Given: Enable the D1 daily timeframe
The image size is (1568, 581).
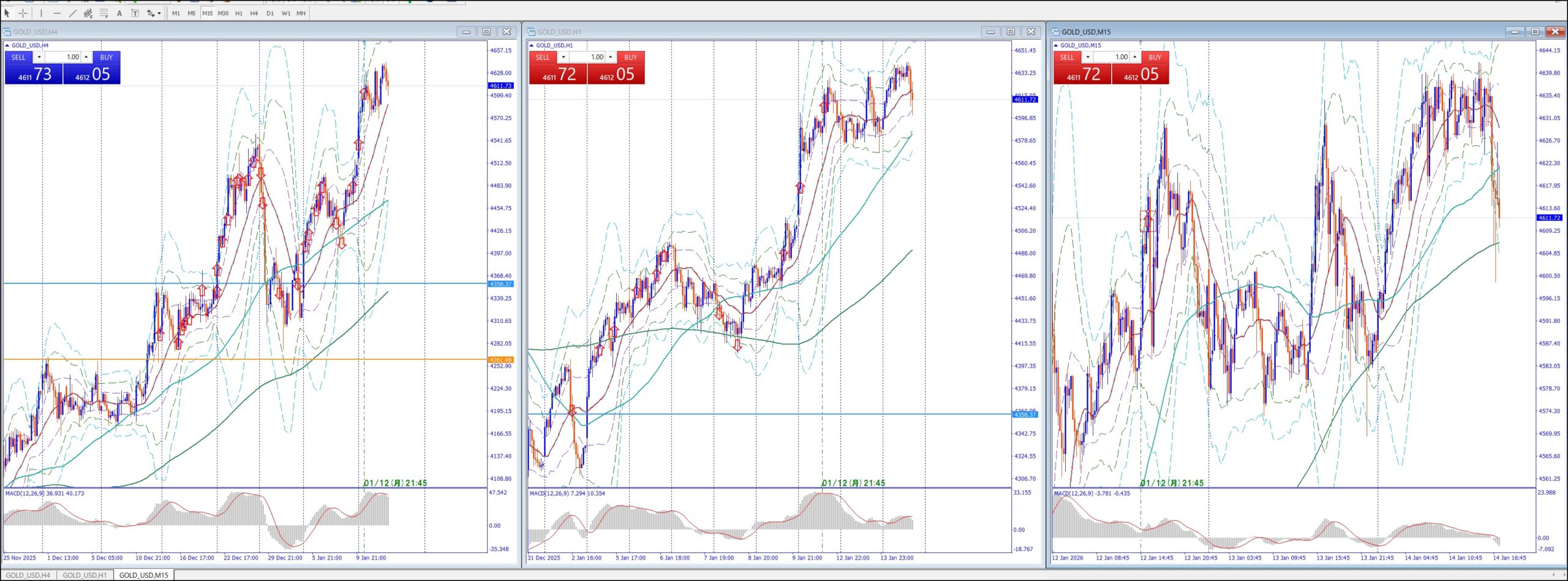Looking at the screenshot, I should point(270,13).
